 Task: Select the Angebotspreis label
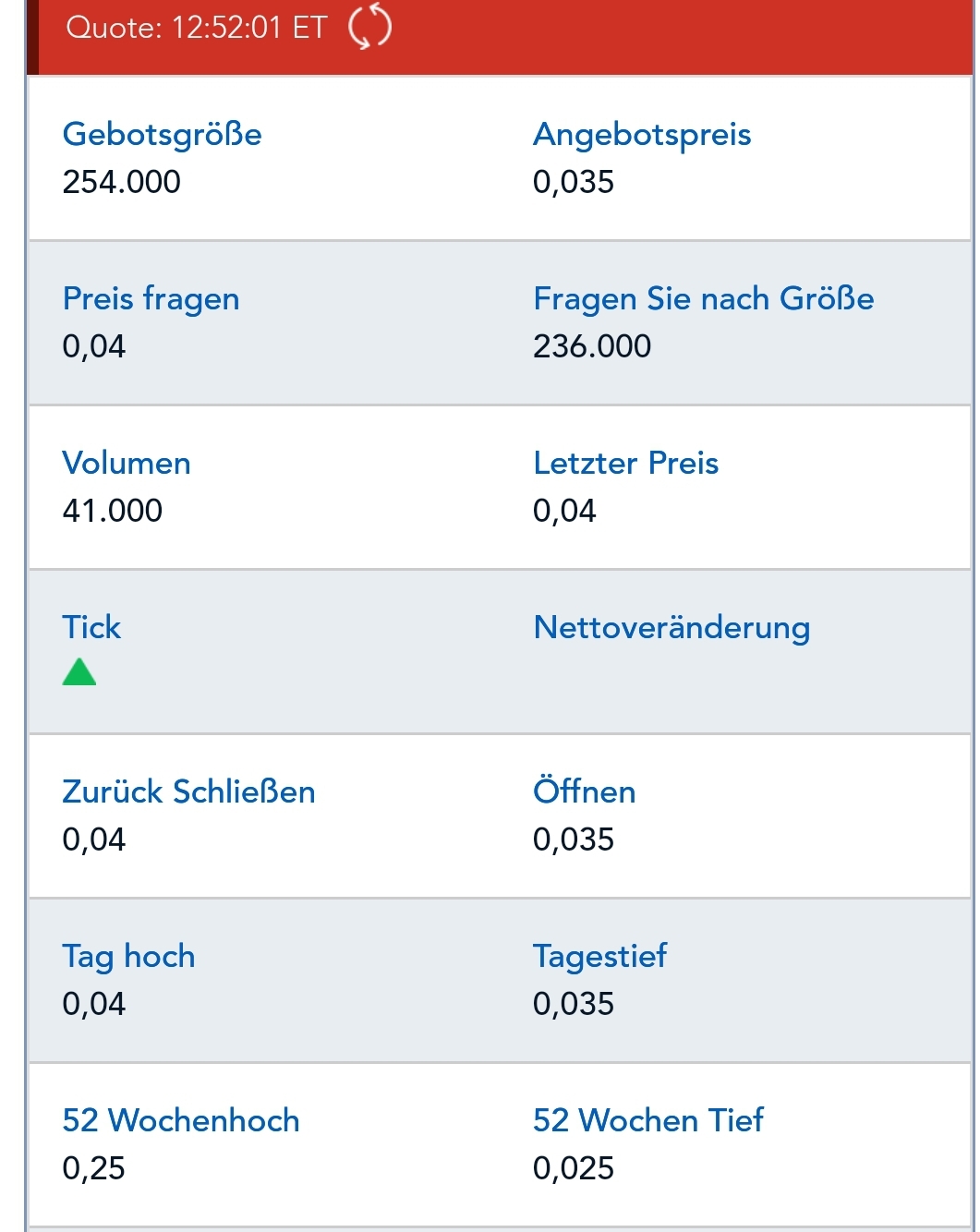pyautogui.click(x=642, y=134)
